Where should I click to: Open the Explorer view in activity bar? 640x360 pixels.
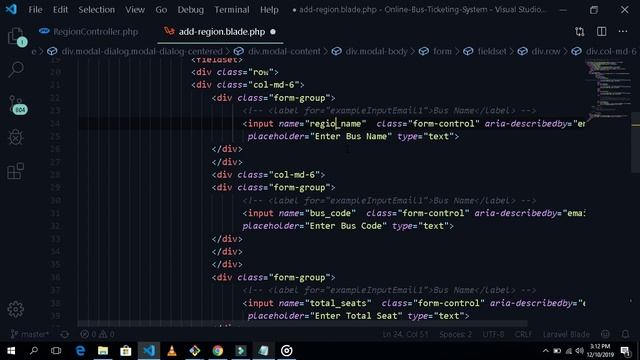tap(16, 36)
